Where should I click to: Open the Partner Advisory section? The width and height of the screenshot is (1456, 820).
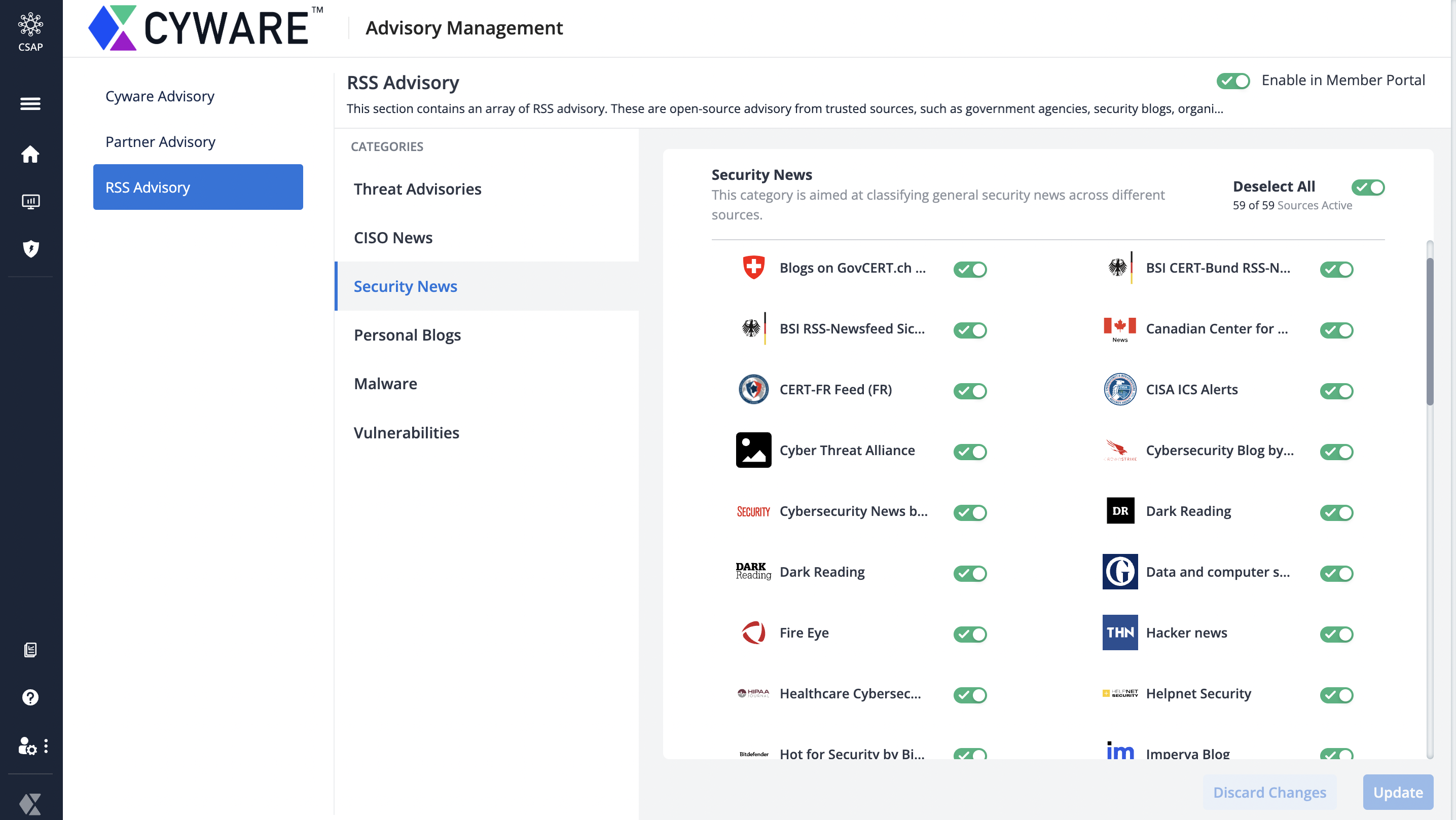click(x=160, y=141)
